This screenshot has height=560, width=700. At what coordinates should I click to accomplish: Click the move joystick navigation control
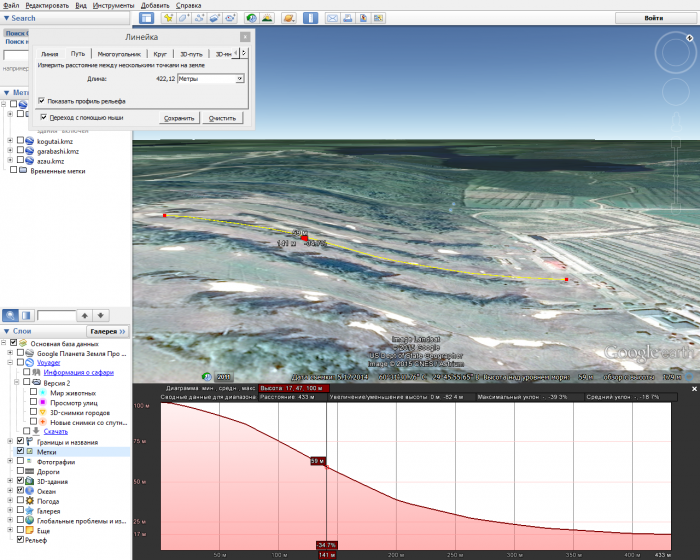(675, 91)
